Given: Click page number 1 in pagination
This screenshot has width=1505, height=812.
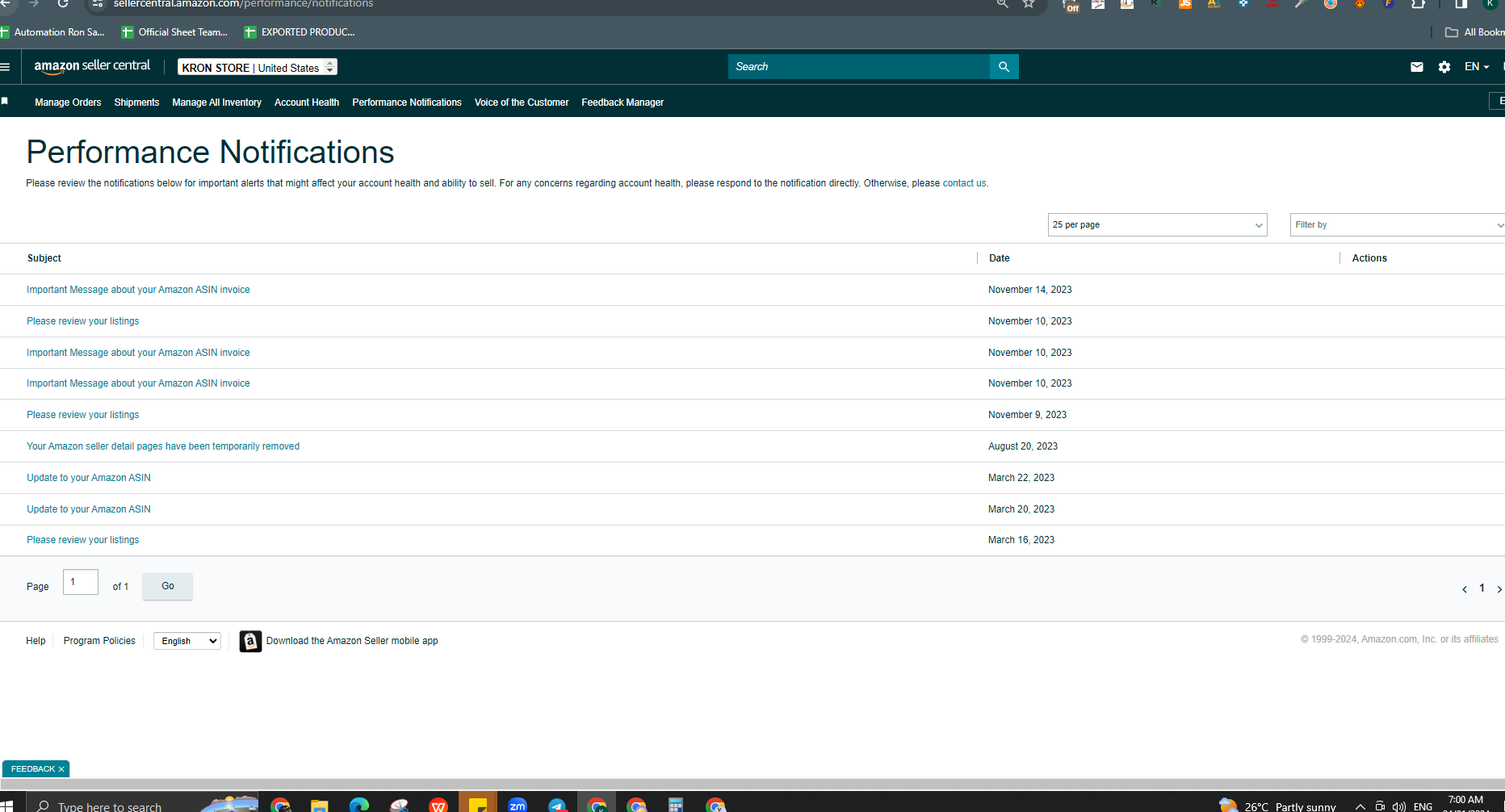Looking at the screenshot, I should pyautogui.click(x=1482, y=588).
